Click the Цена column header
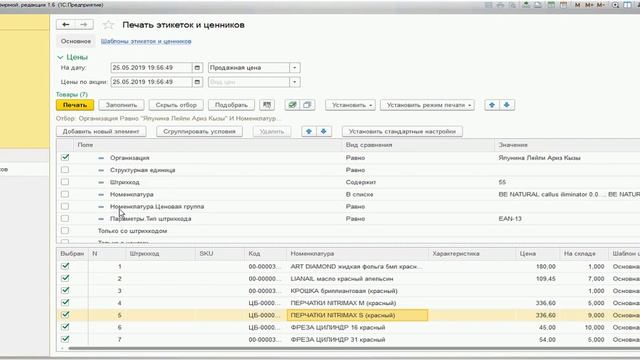Viewport: 640px width, 360px height. tap(537, 253)
